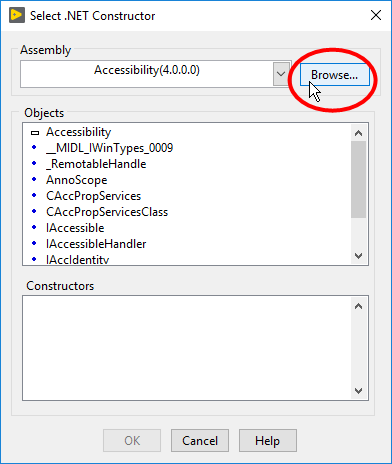This screenshot has width=392, height=464.
Task: Select the __MIDL_IWinTypes_0009 object
Action: [109, 148]
